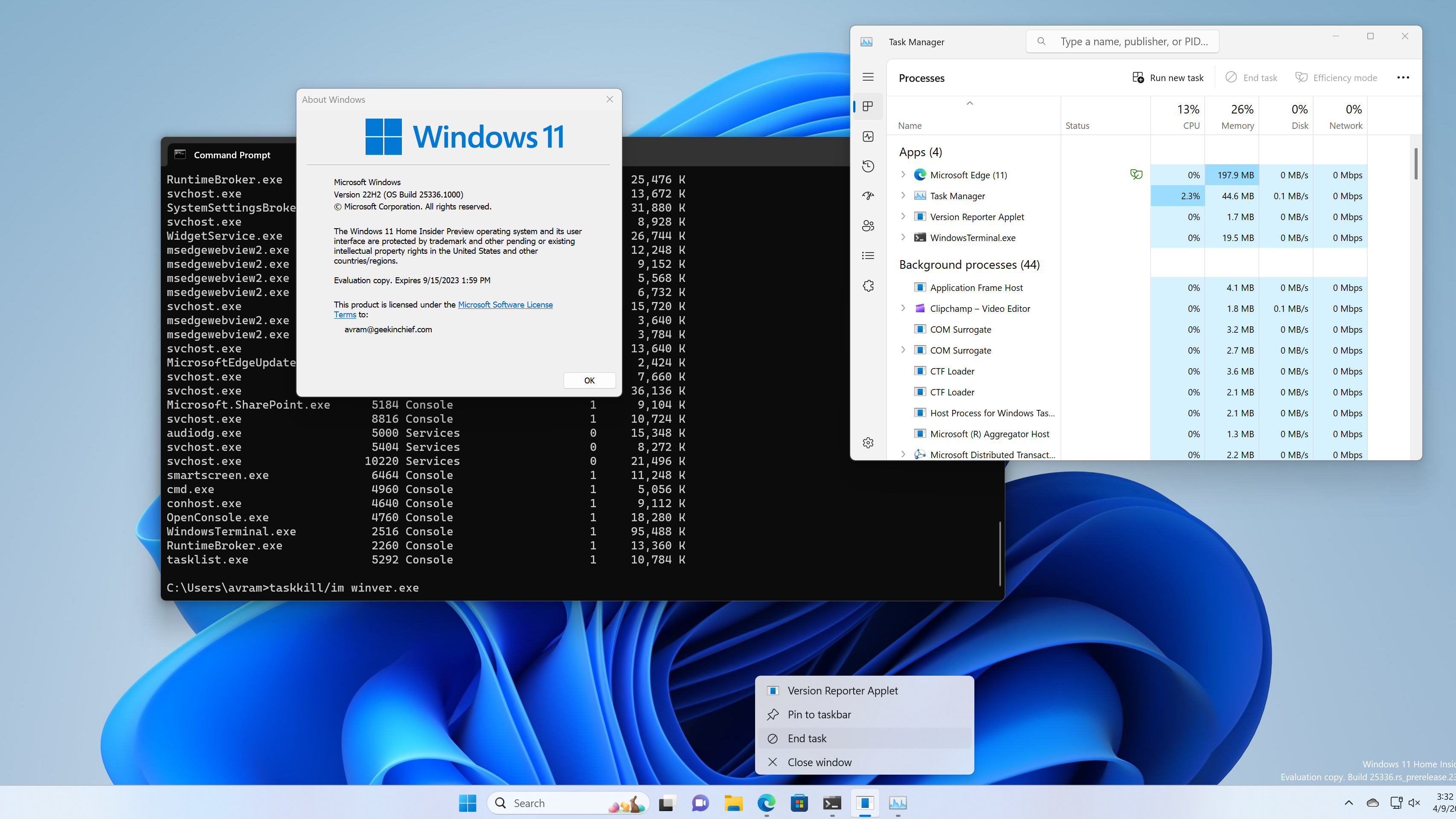Collapse the Task Manager navigation menu
The width and height of the screenshot is (1456, 819).
[868, 76]
